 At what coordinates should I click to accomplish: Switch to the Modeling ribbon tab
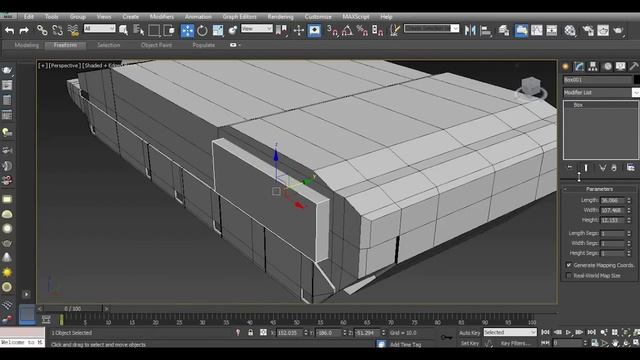[x=27, y=45]
